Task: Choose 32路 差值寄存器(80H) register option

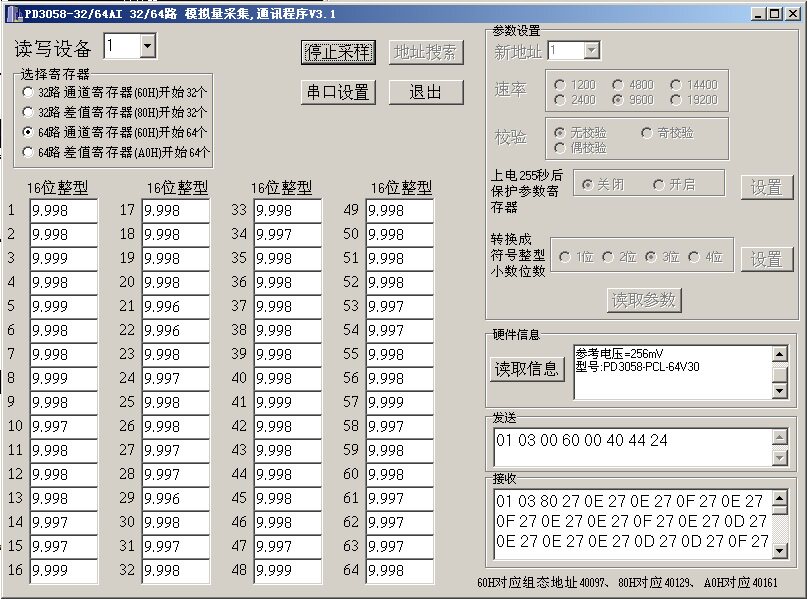Action: (28, 112)
